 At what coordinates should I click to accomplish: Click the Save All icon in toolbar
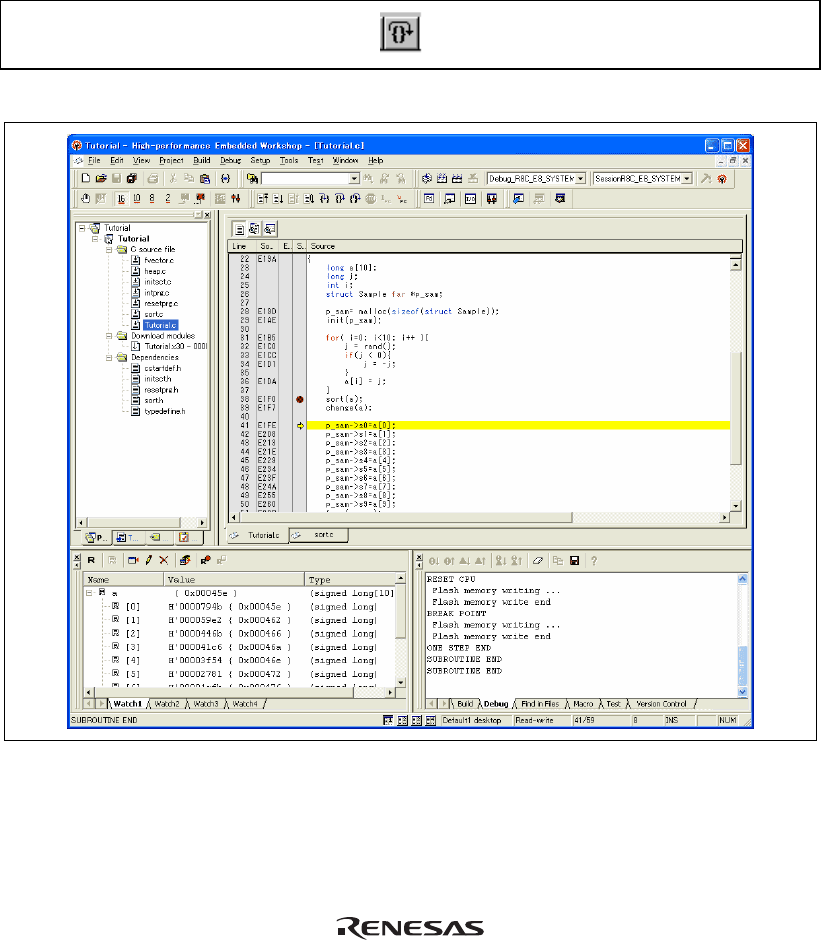[132, 178]
